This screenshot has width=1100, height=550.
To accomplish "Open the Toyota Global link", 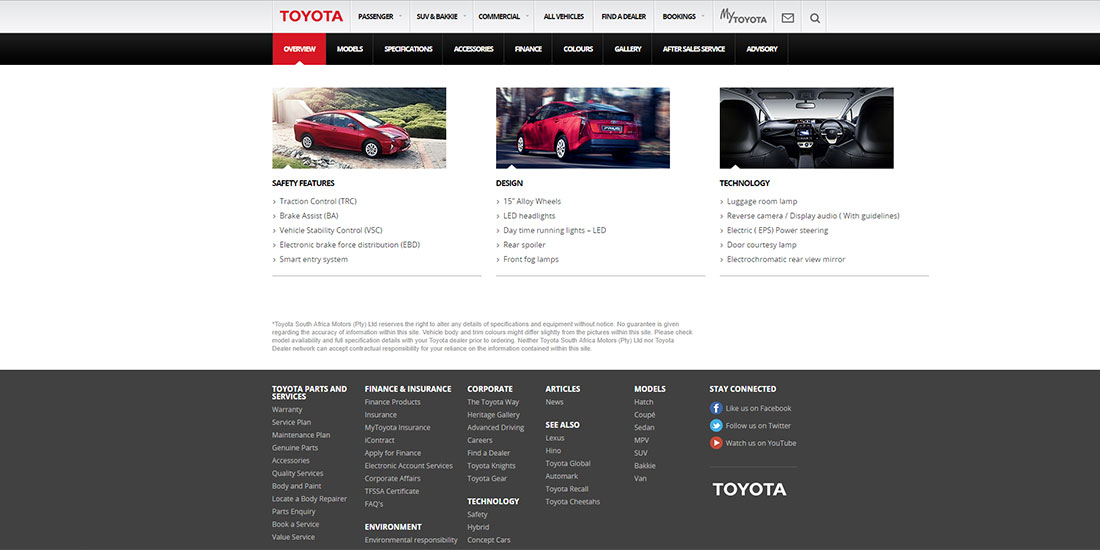I will [x=568, y=463].
